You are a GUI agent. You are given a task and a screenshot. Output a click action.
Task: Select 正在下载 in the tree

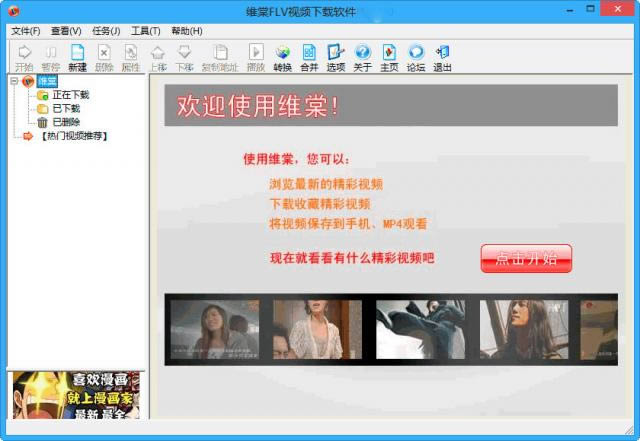pos(70,95)
